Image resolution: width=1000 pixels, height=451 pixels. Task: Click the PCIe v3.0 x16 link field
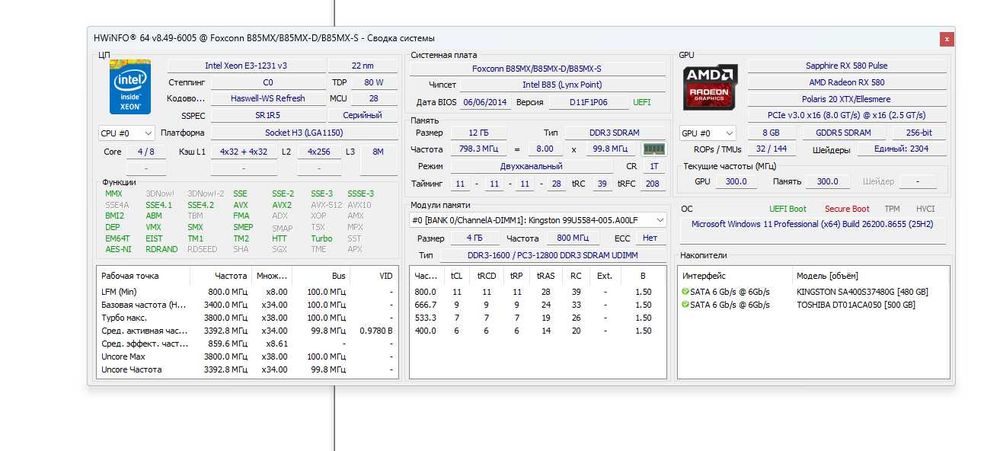click(846, 115)
